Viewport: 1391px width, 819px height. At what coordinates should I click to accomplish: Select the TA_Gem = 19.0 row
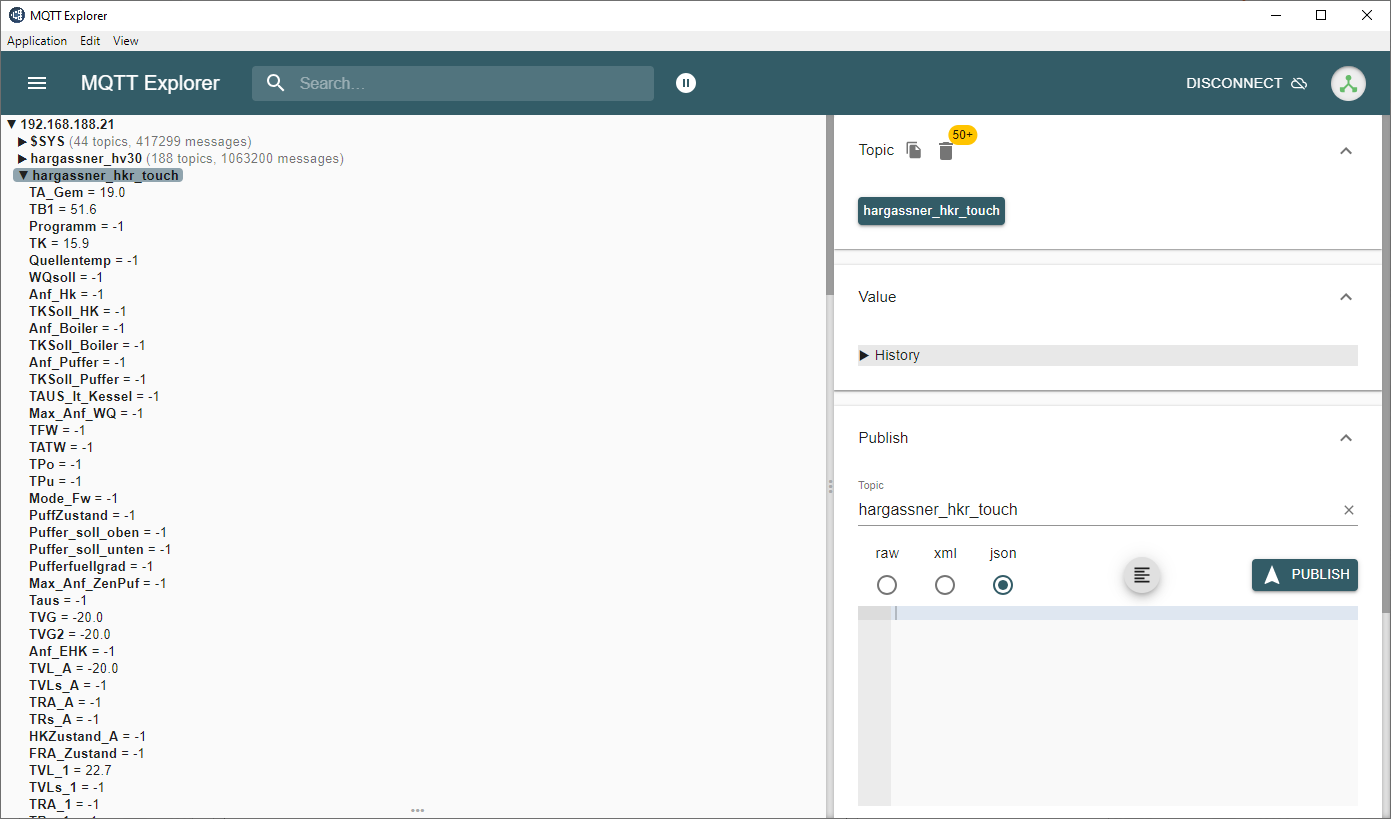77,192
